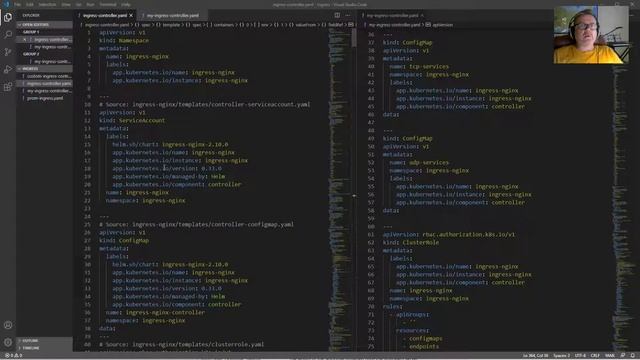The image size is (640, 360).
Task: Open the Accounts icon in activity bar
Action: pos(8,325)
